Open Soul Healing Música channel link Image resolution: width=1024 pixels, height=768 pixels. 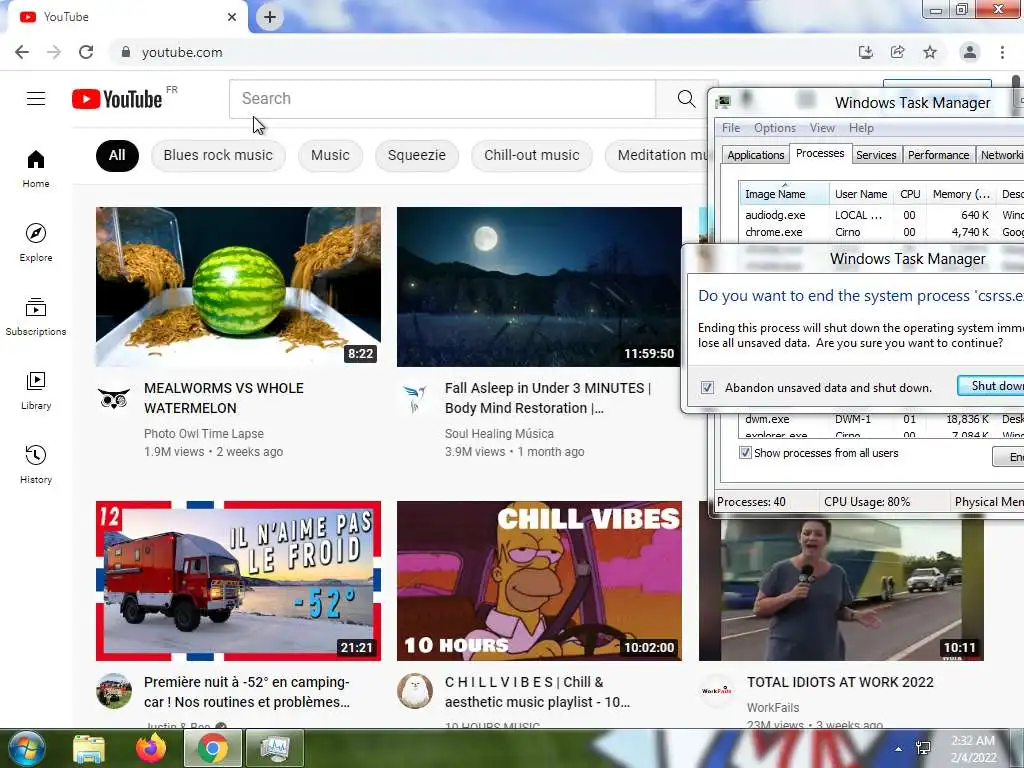[x=499, y=434]
